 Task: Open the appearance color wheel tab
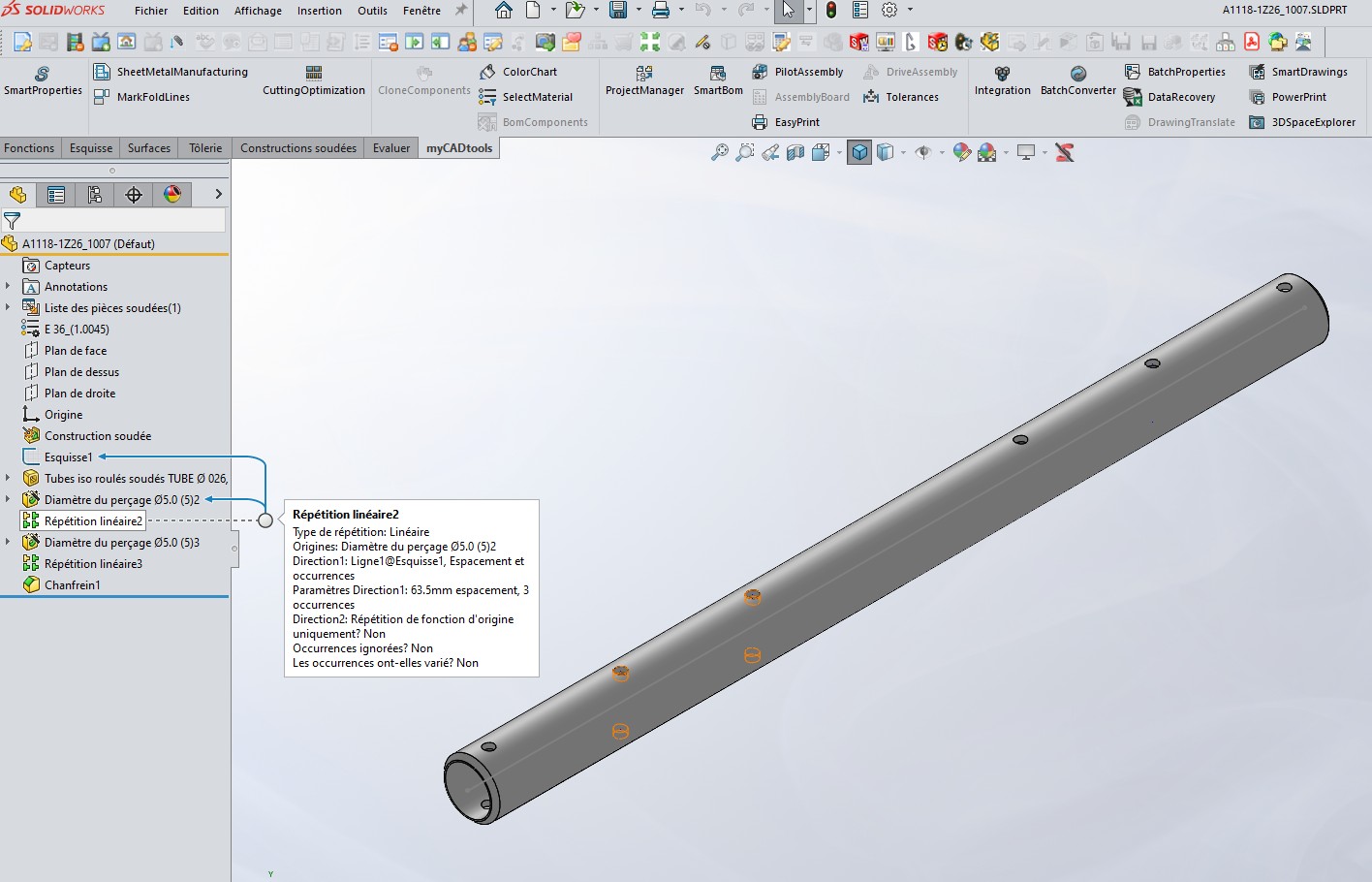coord(172,195)
